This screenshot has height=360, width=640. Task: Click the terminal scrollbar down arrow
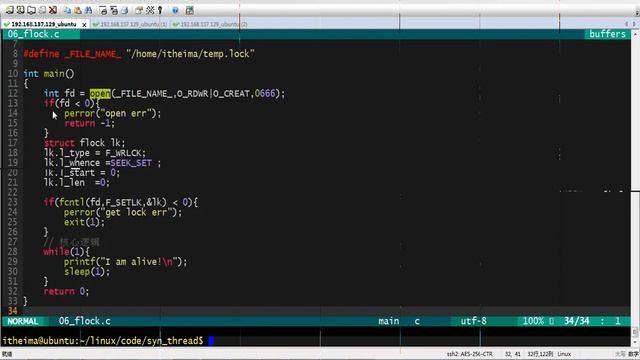[635, 342]
